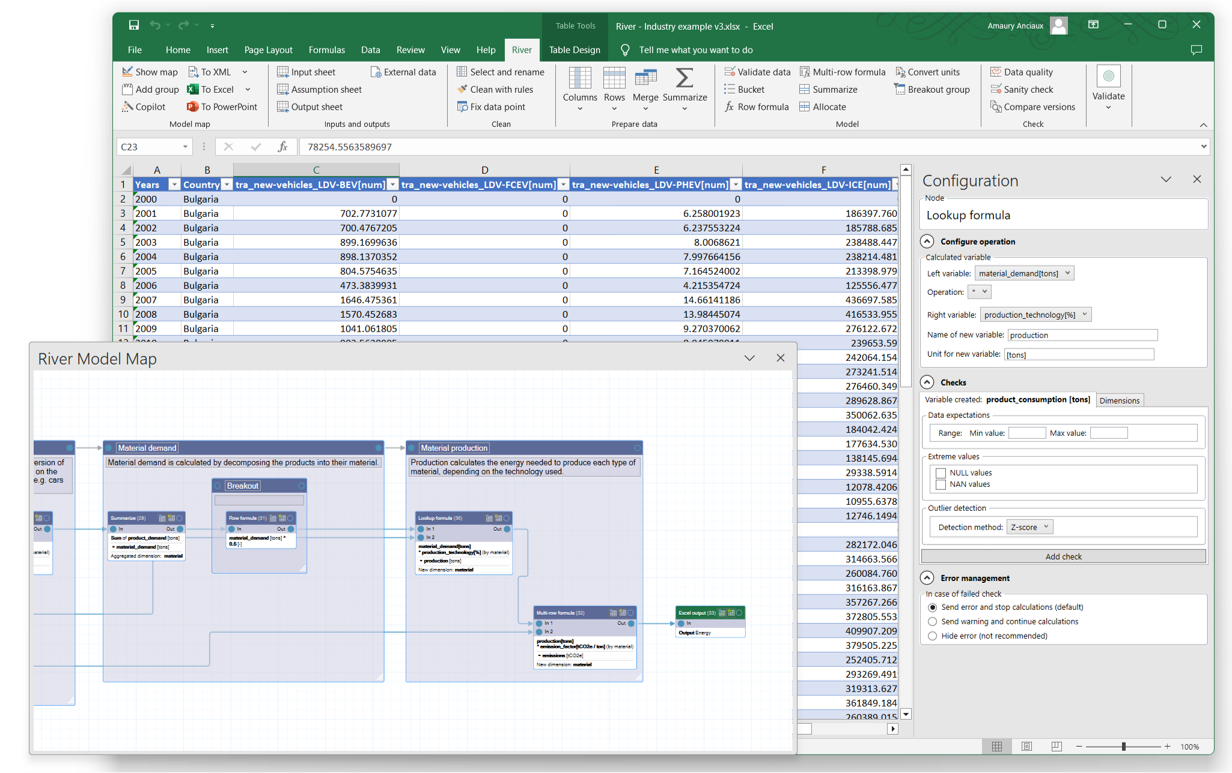This screenshot has width=1232, height=773.
Task: Switch to the Table Design tab
Action: coord(575,49)
